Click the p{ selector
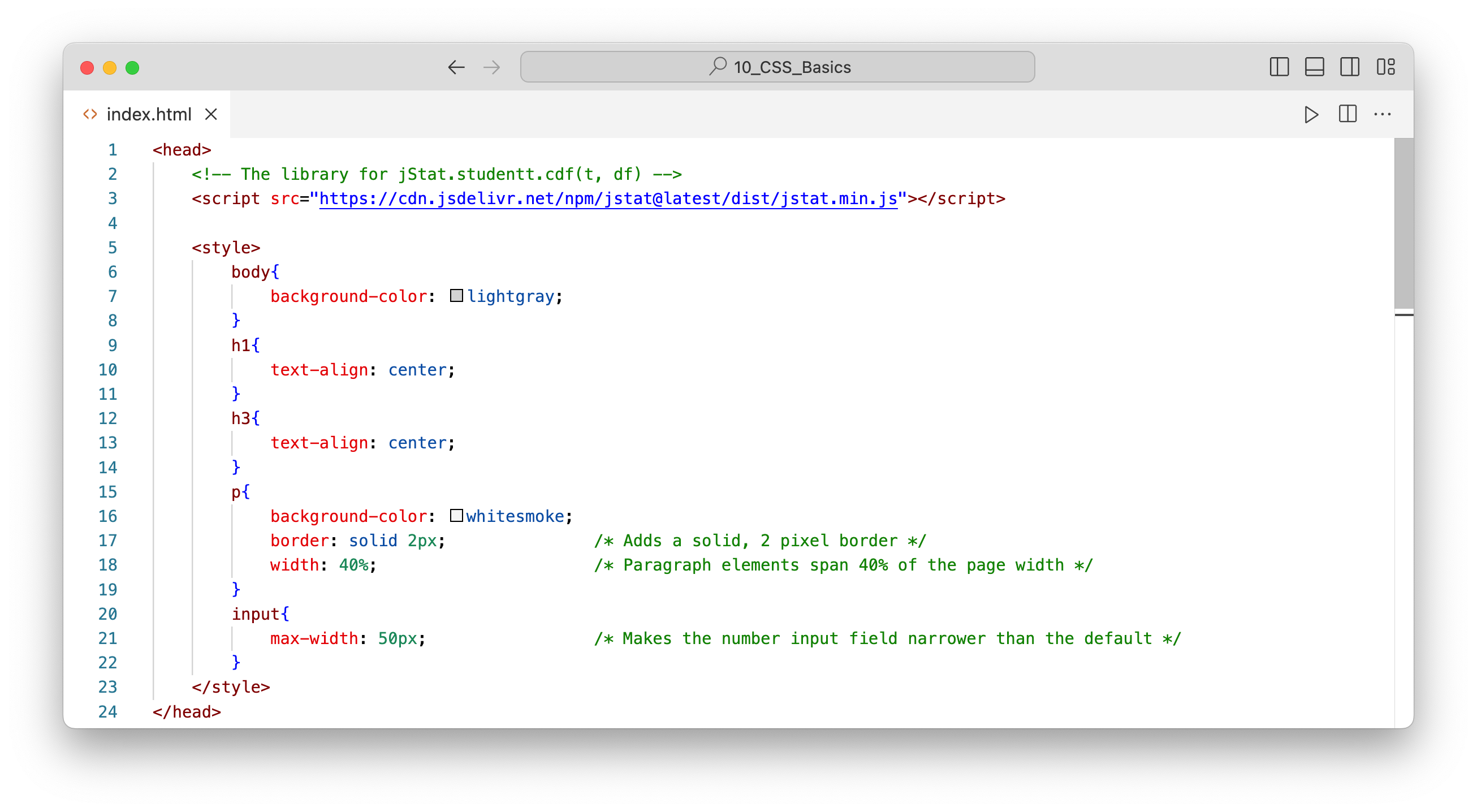The height and width of the screenshot is (812, 1477). tap(240, 491)
